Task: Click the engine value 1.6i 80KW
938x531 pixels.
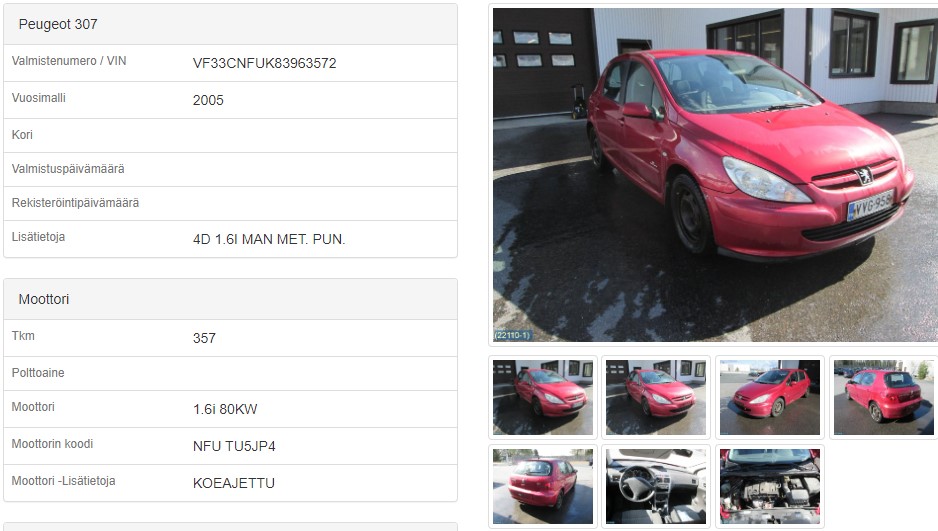Action: 225,410
